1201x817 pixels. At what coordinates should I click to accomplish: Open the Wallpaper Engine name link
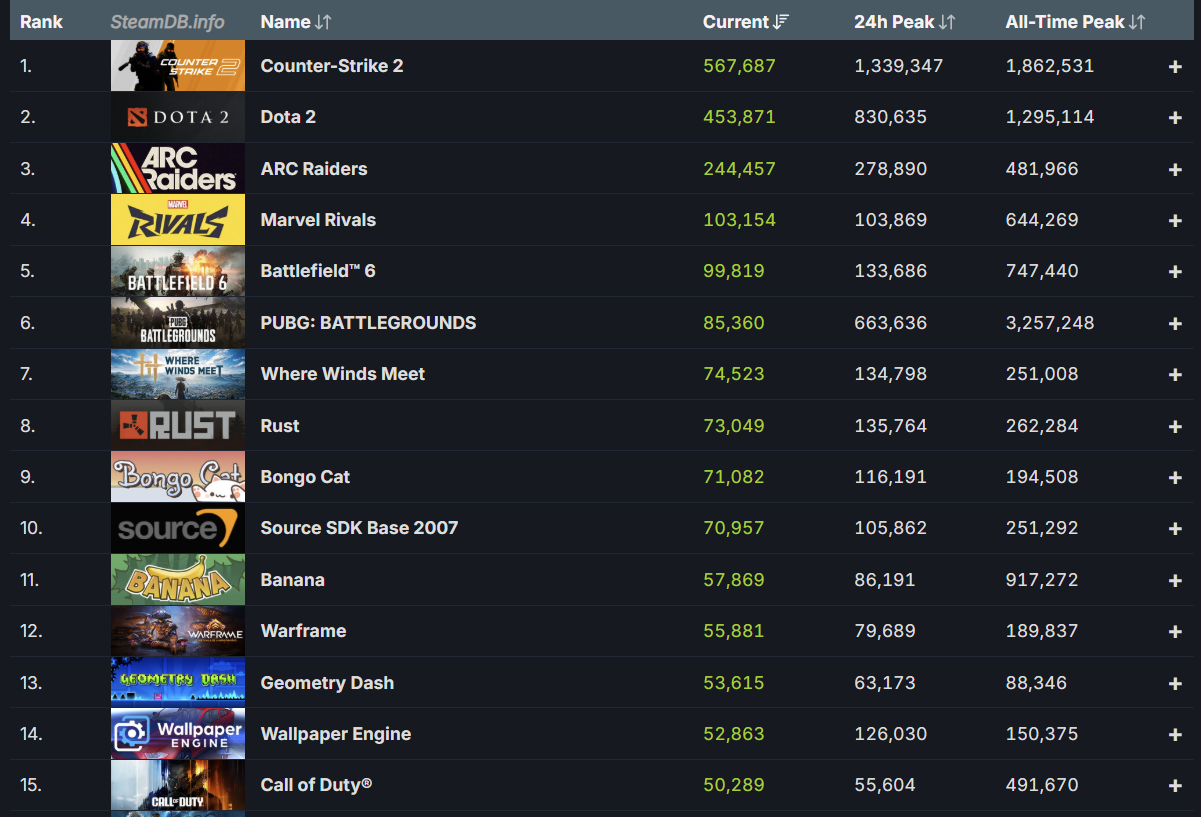(x=336, y=734)
